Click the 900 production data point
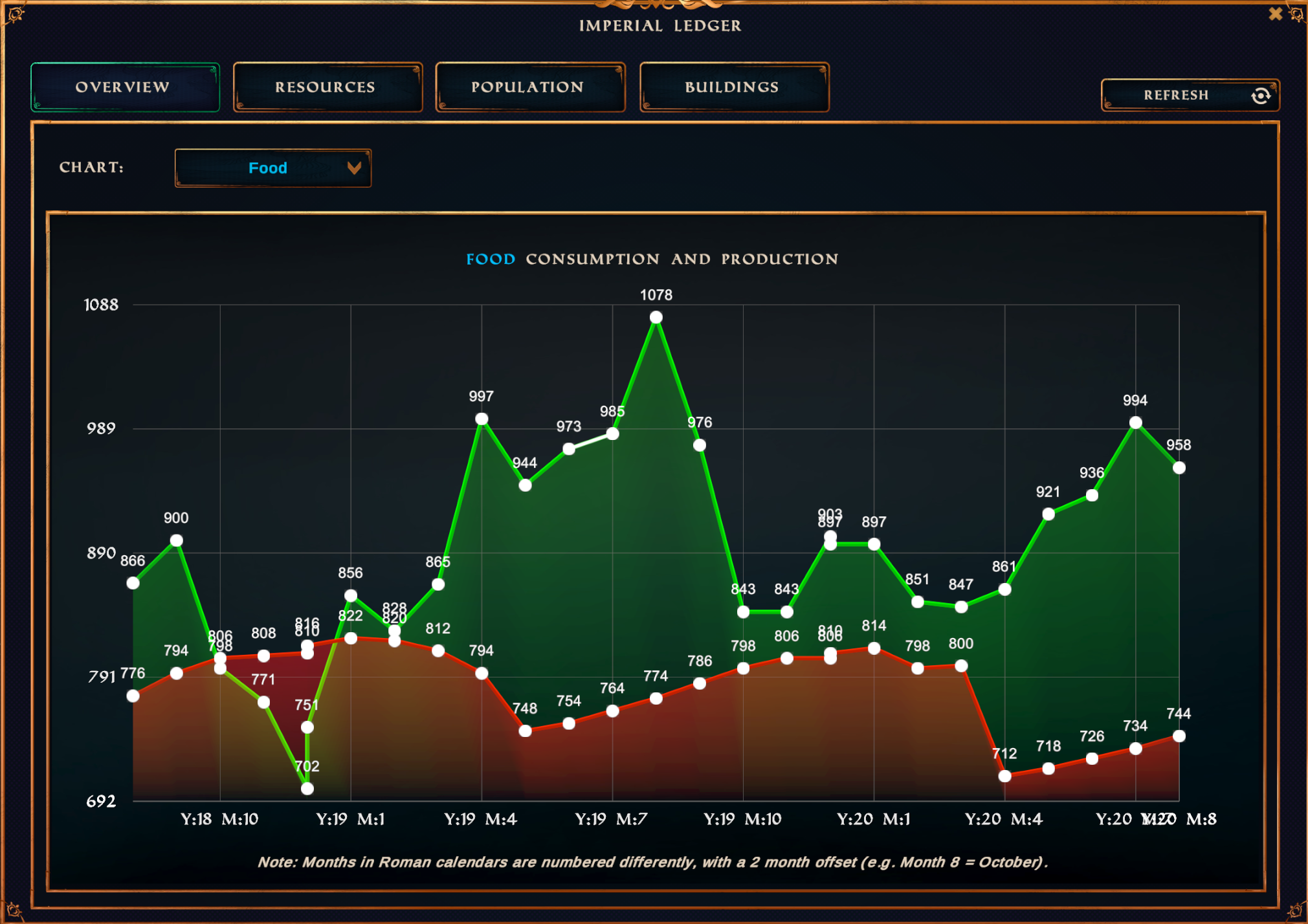Screen dimensions: 1308x924 [x=176, y=540]
